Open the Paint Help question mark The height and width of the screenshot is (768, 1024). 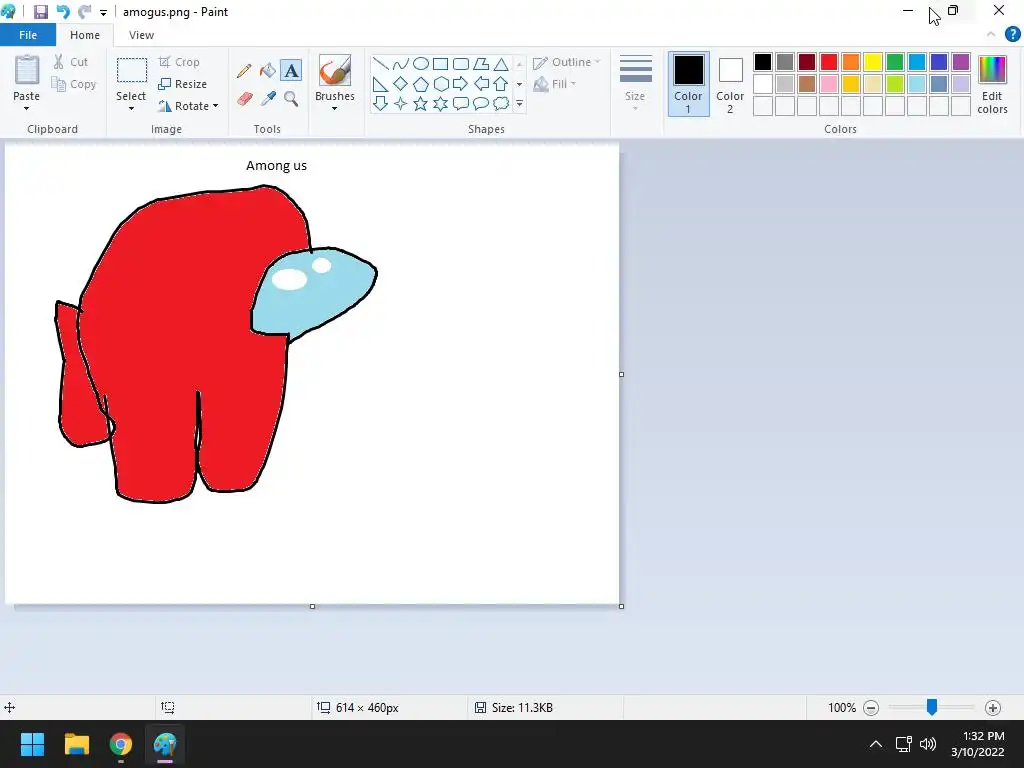(x=1012, y=35)
